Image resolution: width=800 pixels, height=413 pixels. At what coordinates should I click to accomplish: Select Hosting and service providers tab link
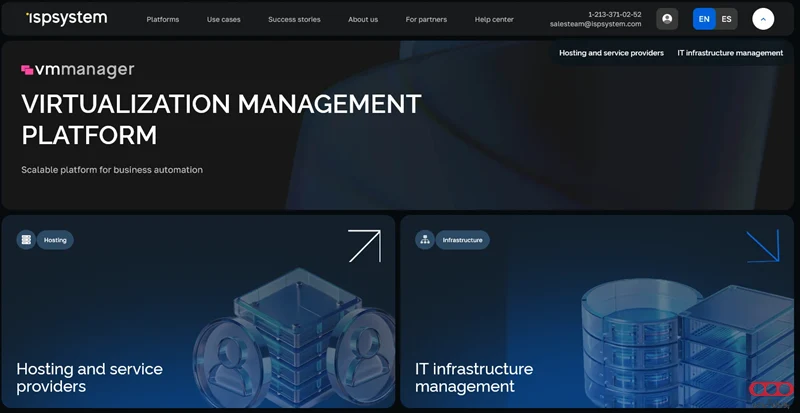[x=611, y=53]
